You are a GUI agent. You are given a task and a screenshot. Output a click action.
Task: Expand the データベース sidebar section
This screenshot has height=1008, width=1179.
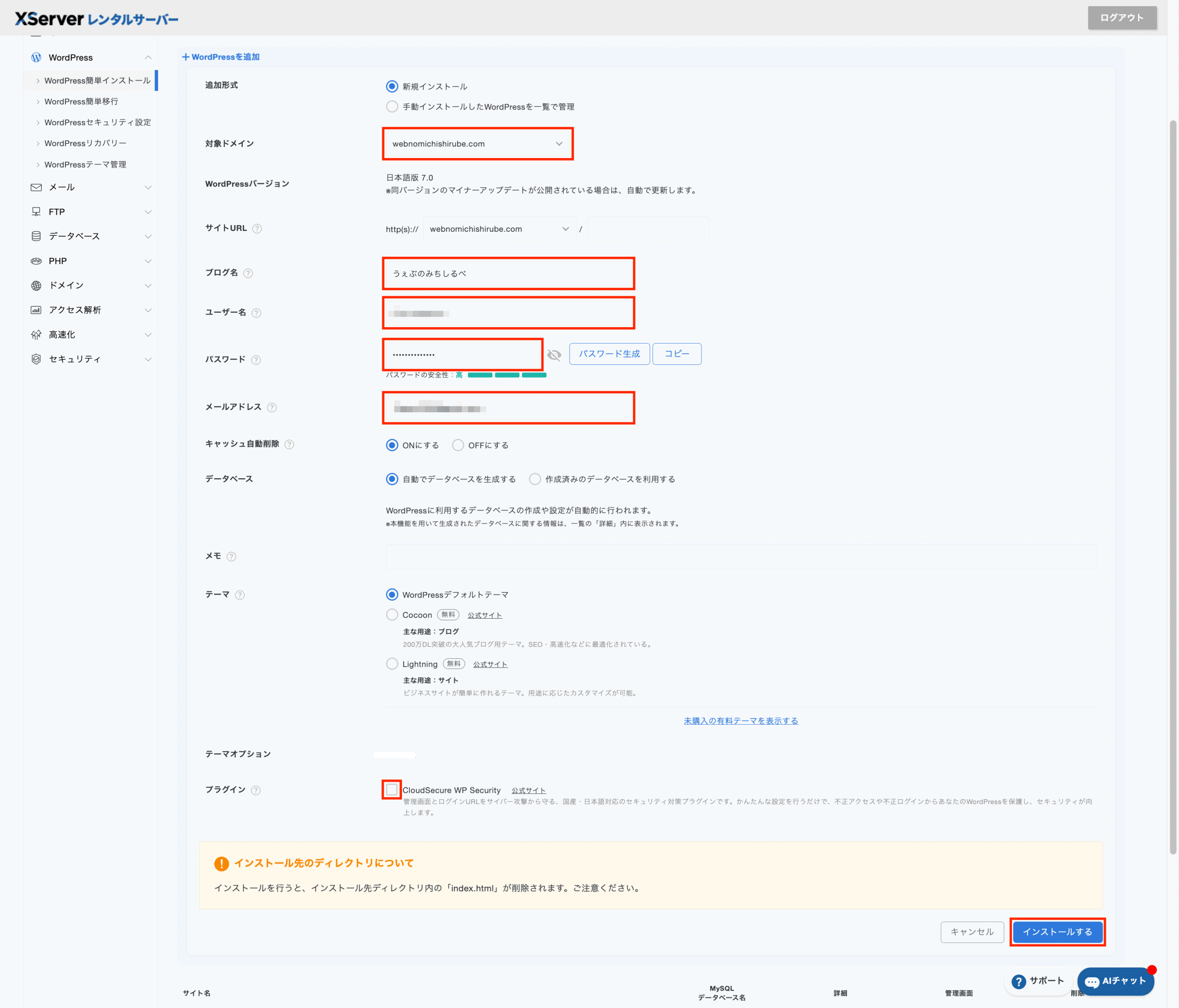click(148, 236)
